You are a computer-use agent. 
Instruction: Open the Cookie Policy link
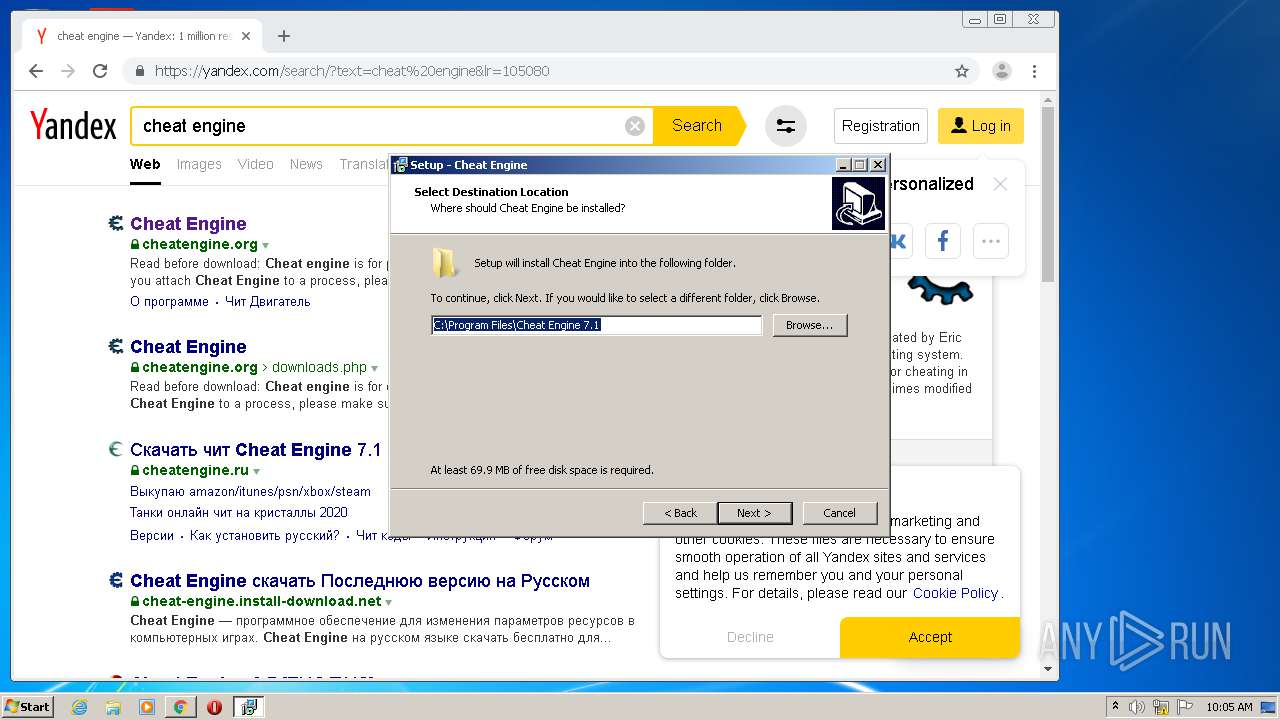coord(955,593)
